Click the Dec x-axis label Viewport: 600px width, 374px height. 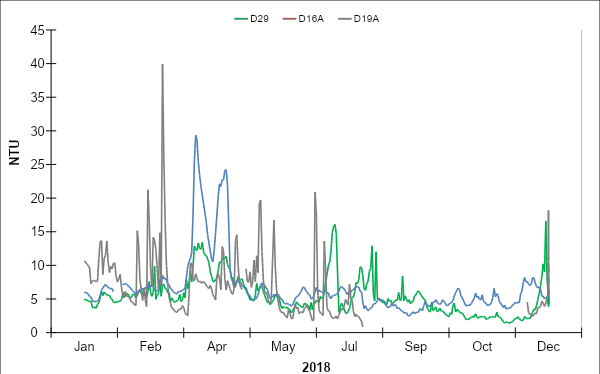click(548, 347)
